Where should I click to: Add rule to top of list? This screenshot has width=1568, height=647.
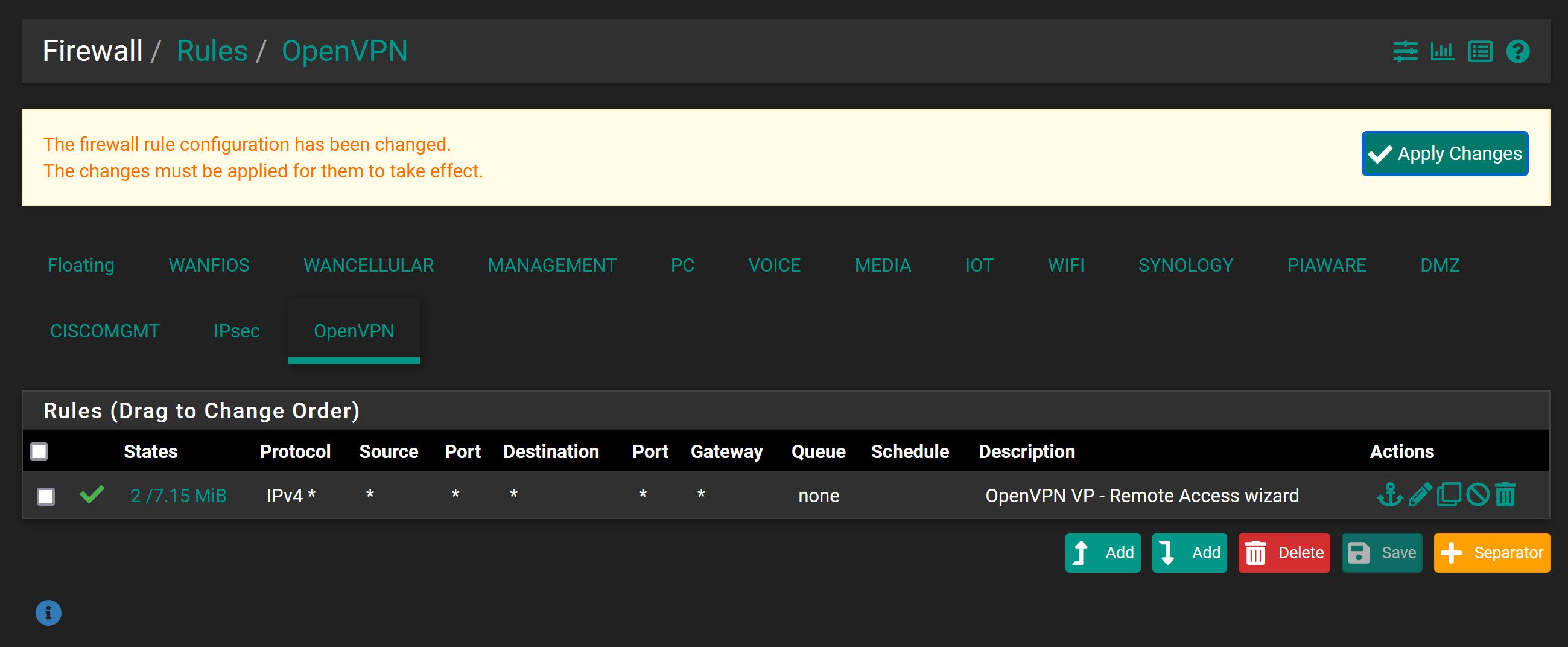click(1102, 553)
